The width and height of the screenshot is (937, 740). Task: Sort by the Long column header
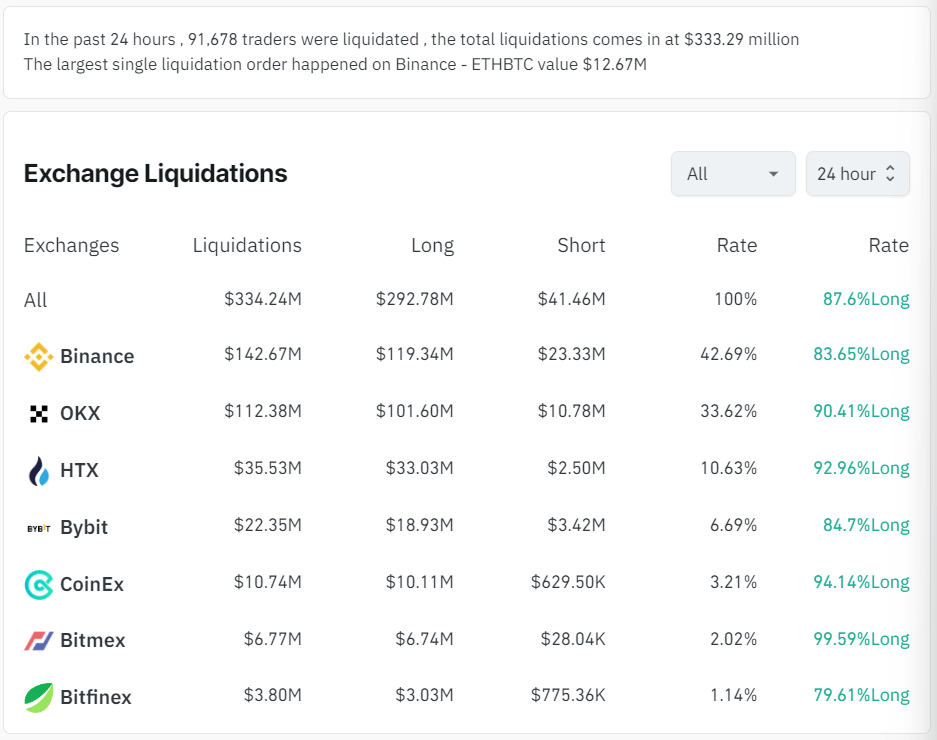(432, 246)
